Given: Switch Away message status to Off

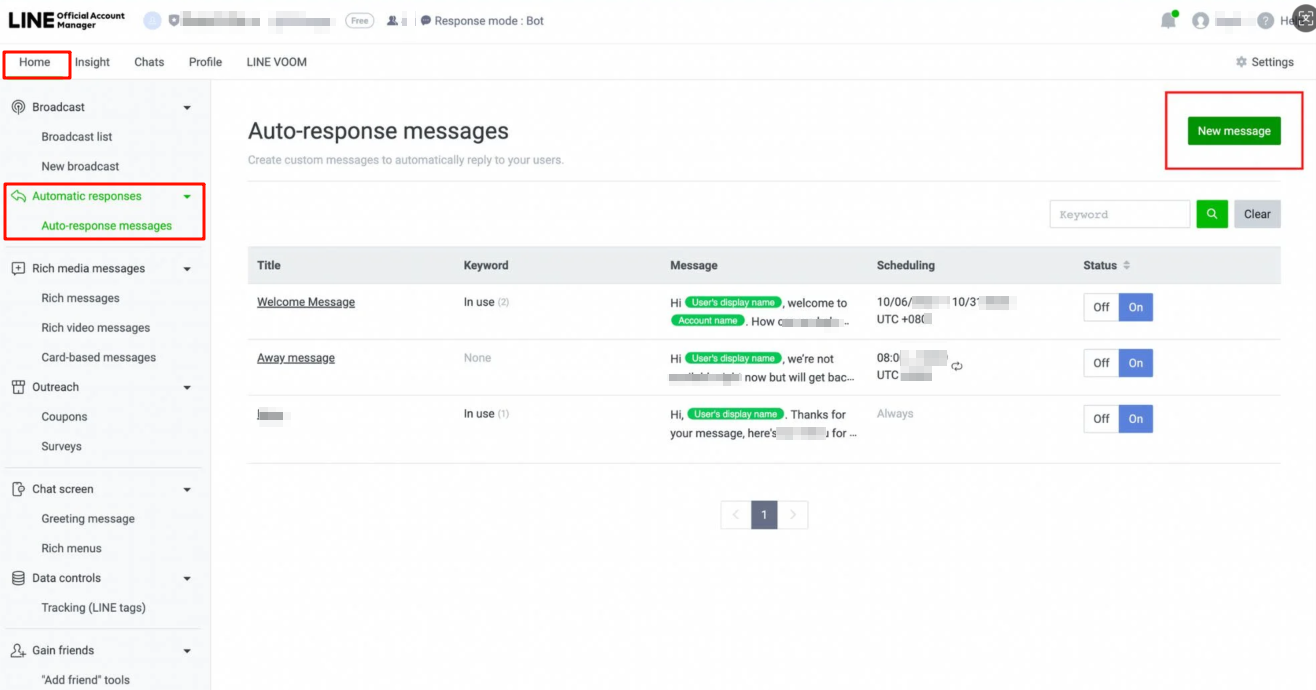Looking at the screenshot, I should [1101, 363].
